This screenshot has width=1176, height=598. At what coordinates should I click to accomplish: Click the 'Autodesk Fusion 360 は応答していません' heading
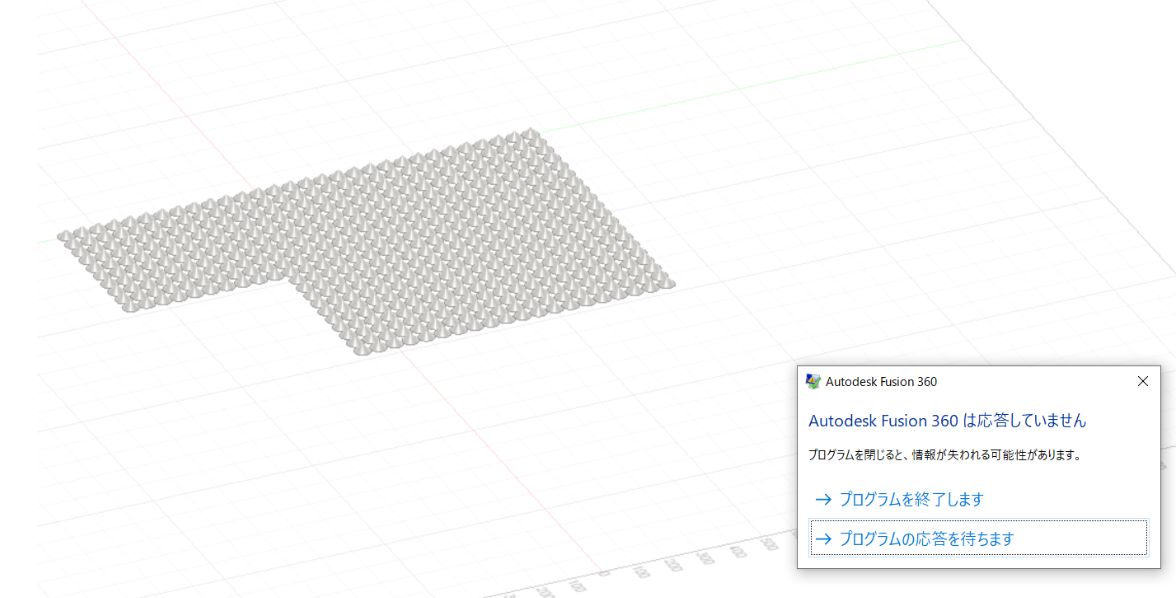[x=946, y=420]
